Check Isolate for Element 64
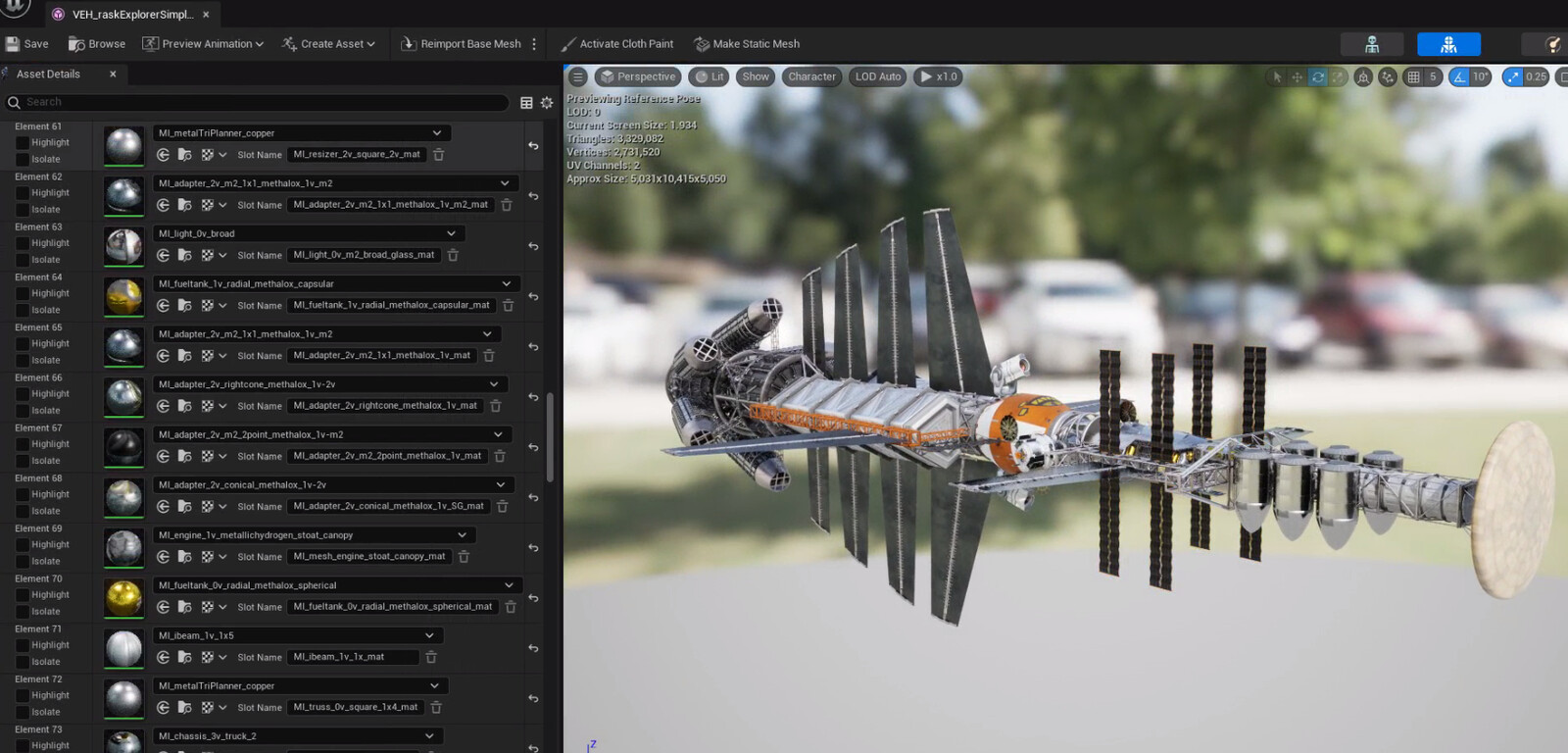Viewport: 1568px width, 753px height. coord(22,310)
